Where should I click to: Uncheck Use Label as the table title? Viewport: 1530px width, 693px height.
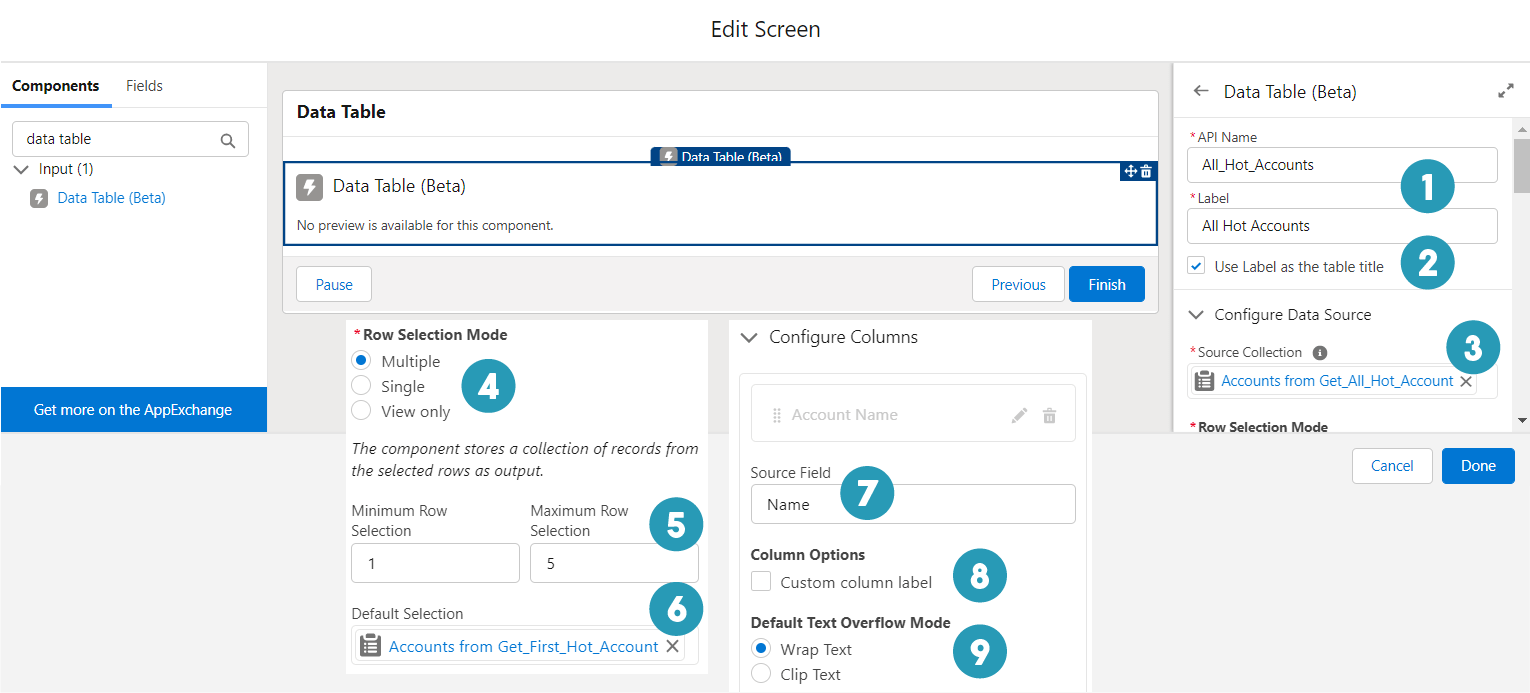1196,265
